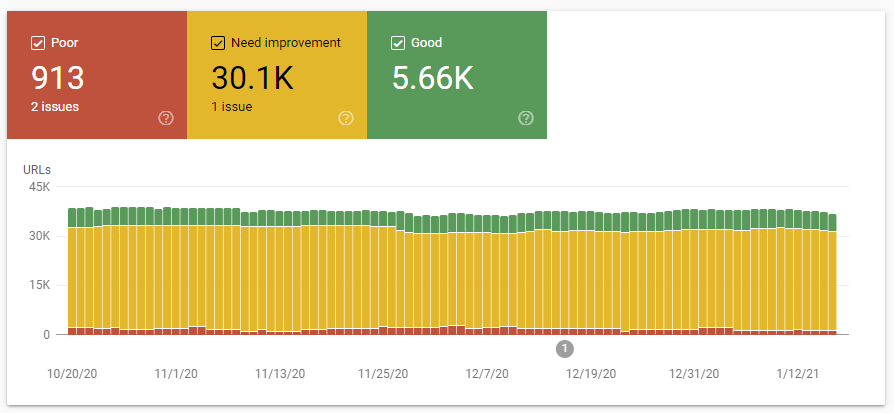Viewport: 894px width, 413px height.
Task: Open the "2 issues" text in Poor card
Action: coord(55,106)
